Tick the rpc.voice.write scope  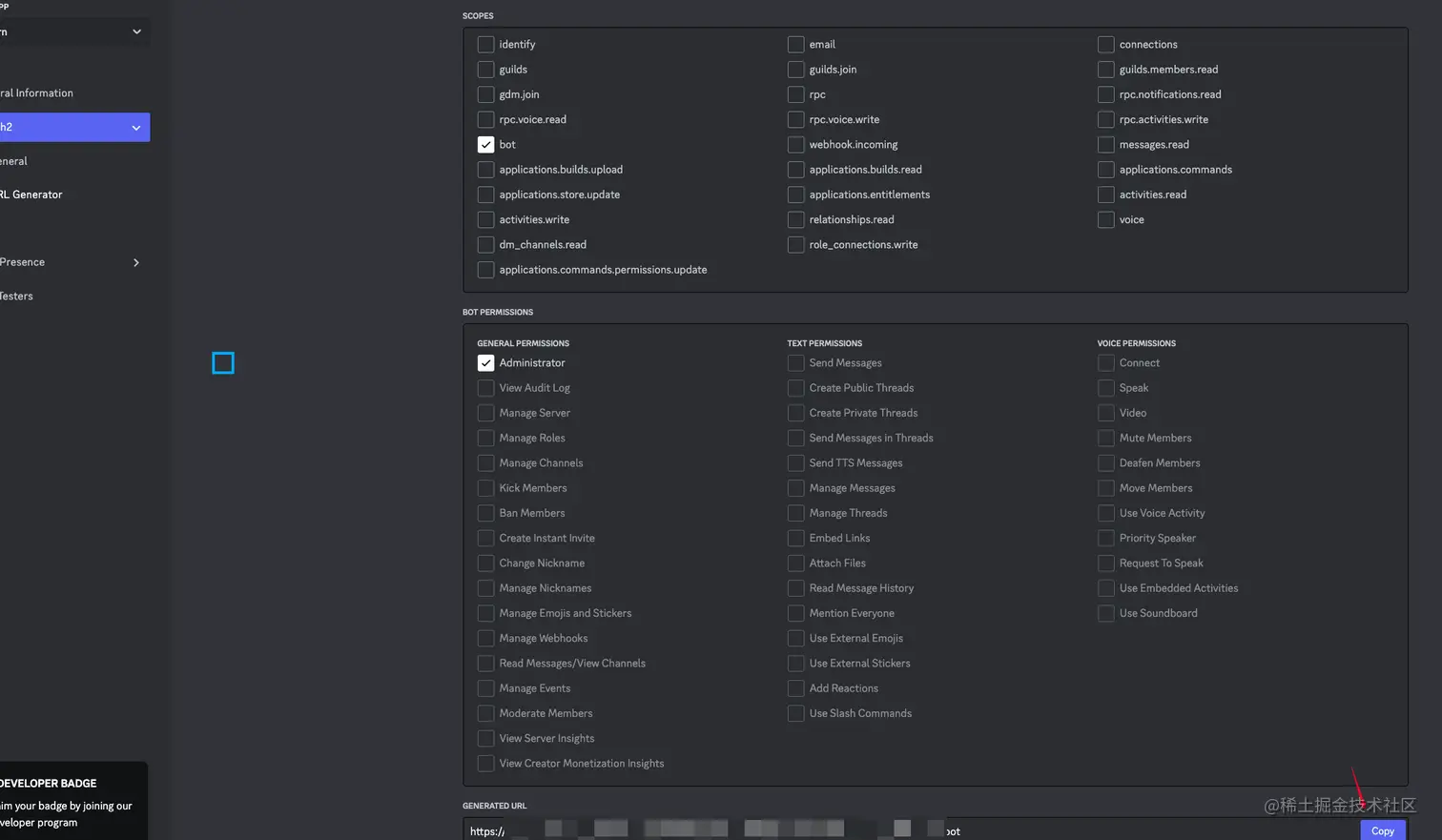(x=796, y=120)
